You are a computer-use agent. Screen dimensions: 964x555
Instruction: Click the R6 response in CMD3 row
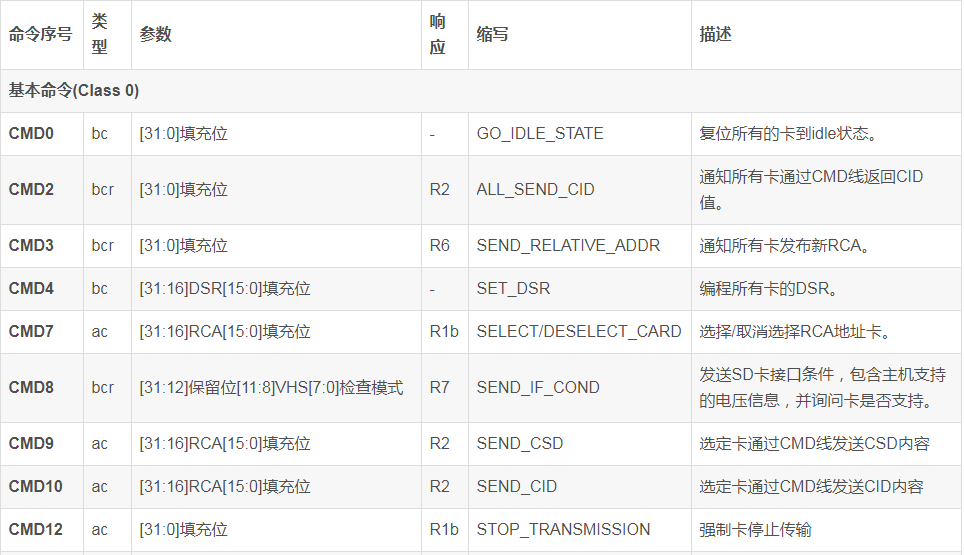440,245
